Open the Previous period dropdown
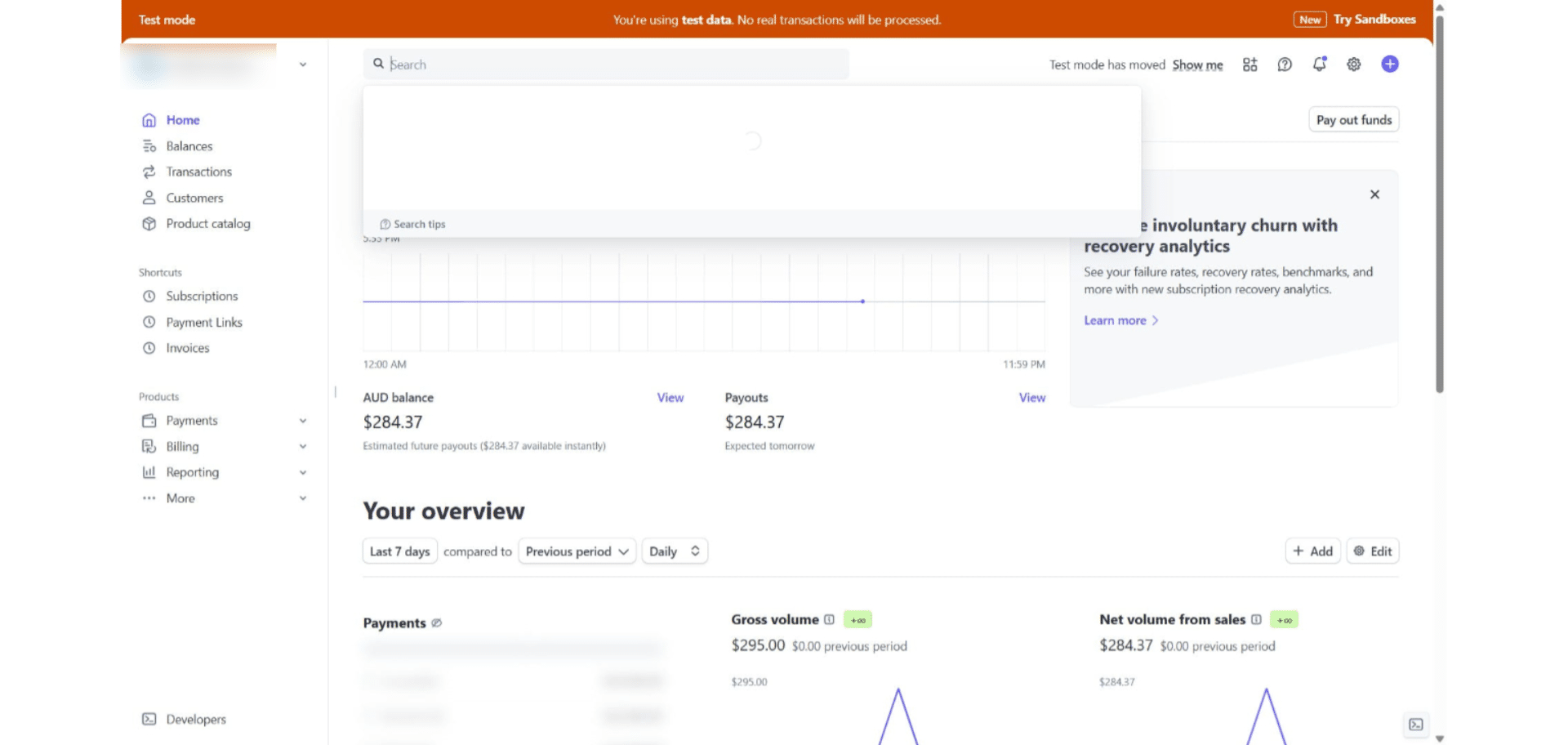 pyautogui.click(x=577, y=551)
